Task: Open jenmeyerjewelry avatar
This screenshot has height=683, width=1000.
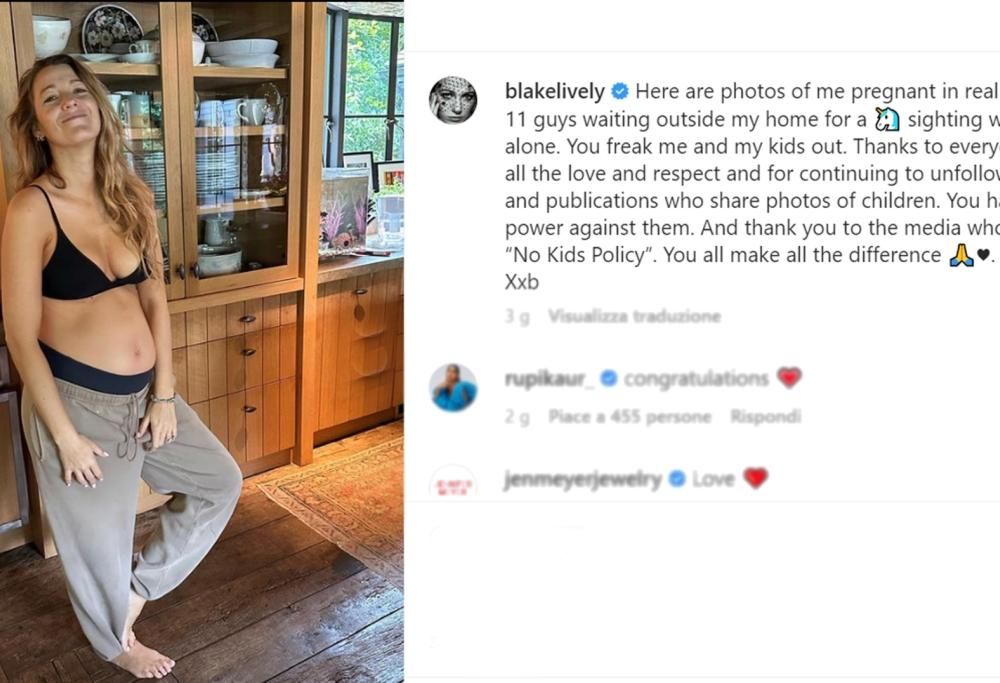Action: 453,483
